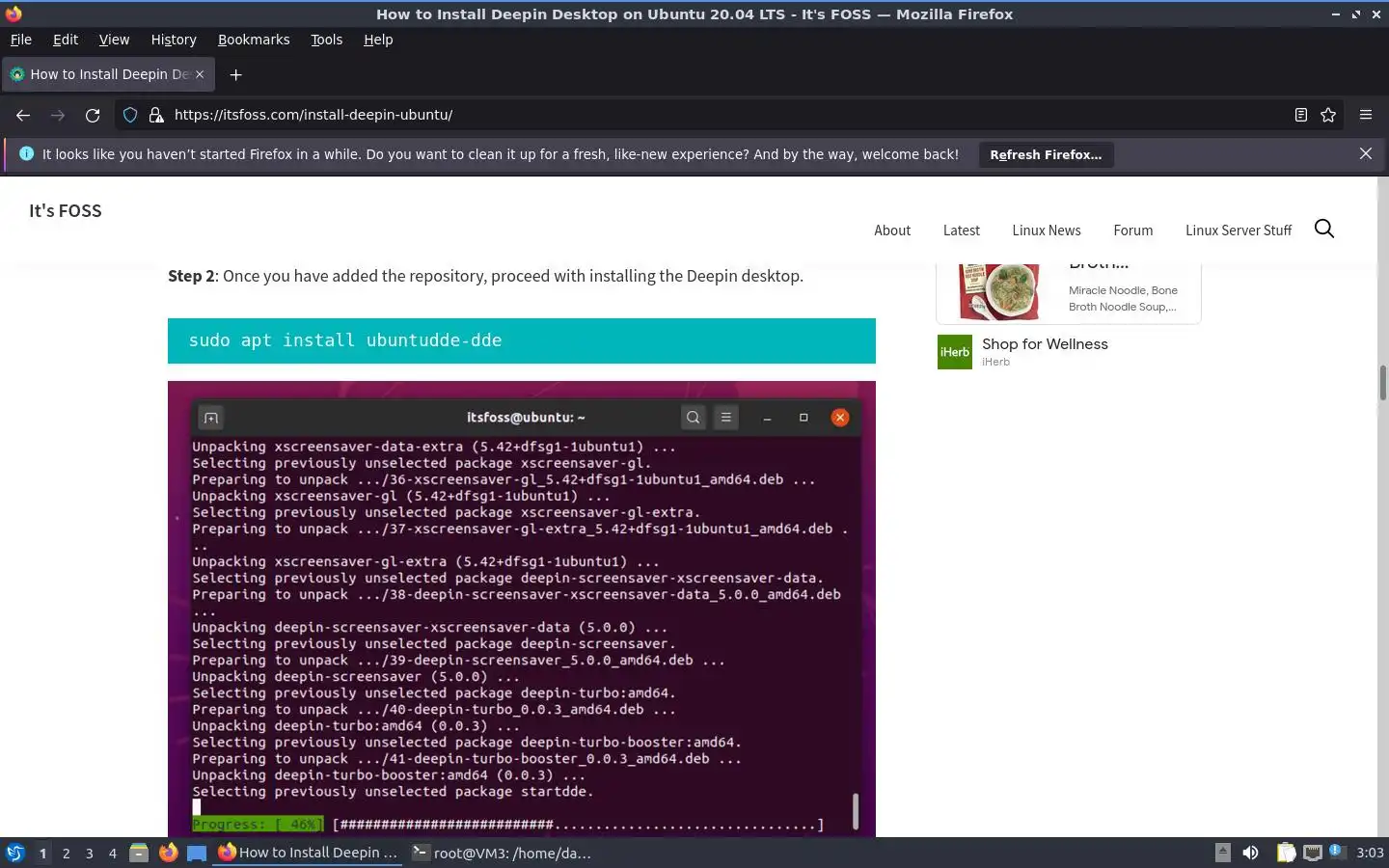Launch Firefox from the taskbar quick launcher
Image resolution: width=1389 pixels, height=868 pixels.
[168, 853]
